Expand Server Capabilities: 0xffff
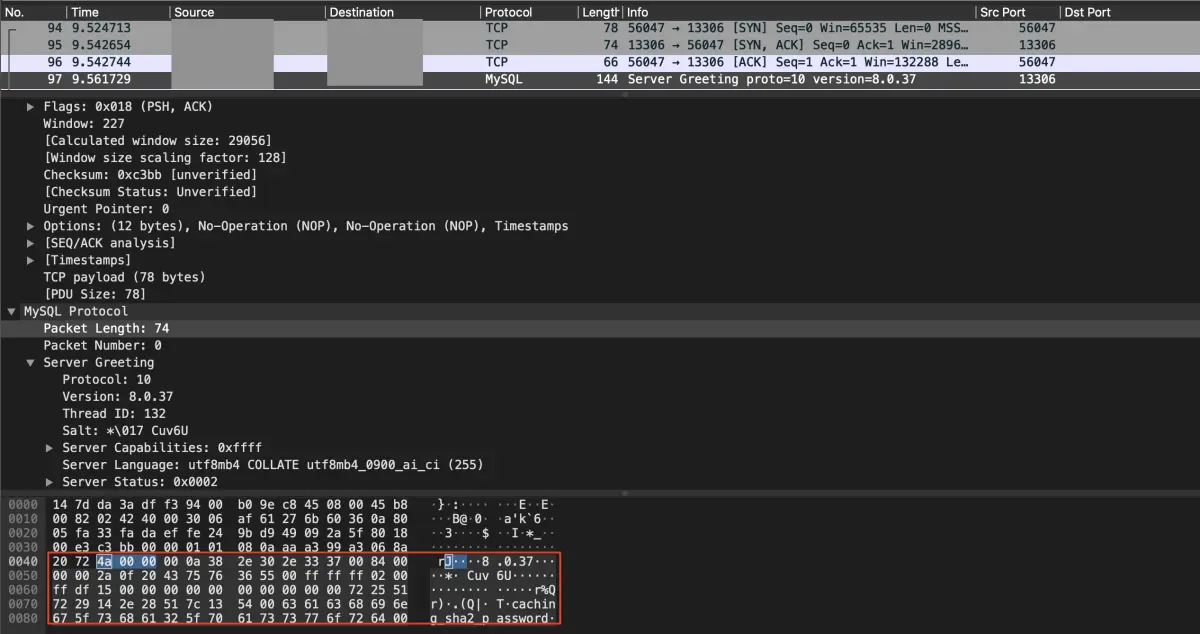The image size is (1200, 634). (51, 448)
